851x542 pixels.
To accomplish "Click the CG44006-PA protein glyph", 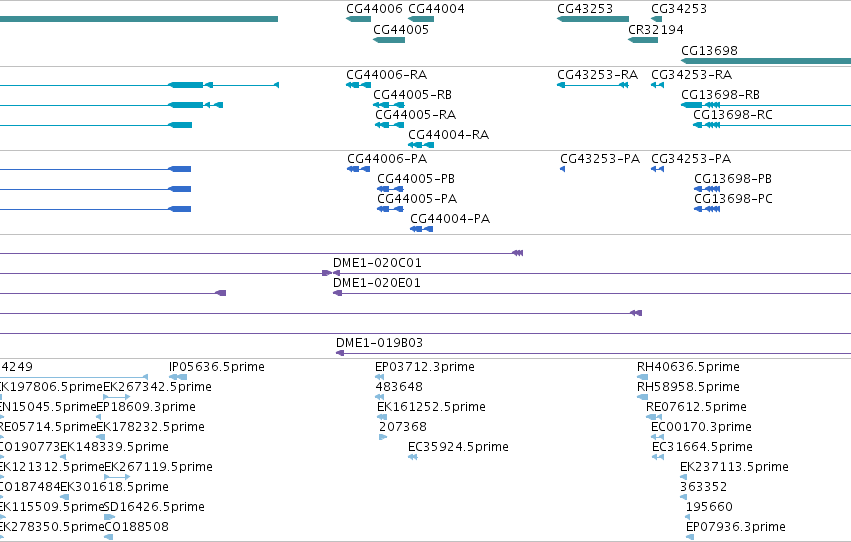I will (x=358, y=169).
